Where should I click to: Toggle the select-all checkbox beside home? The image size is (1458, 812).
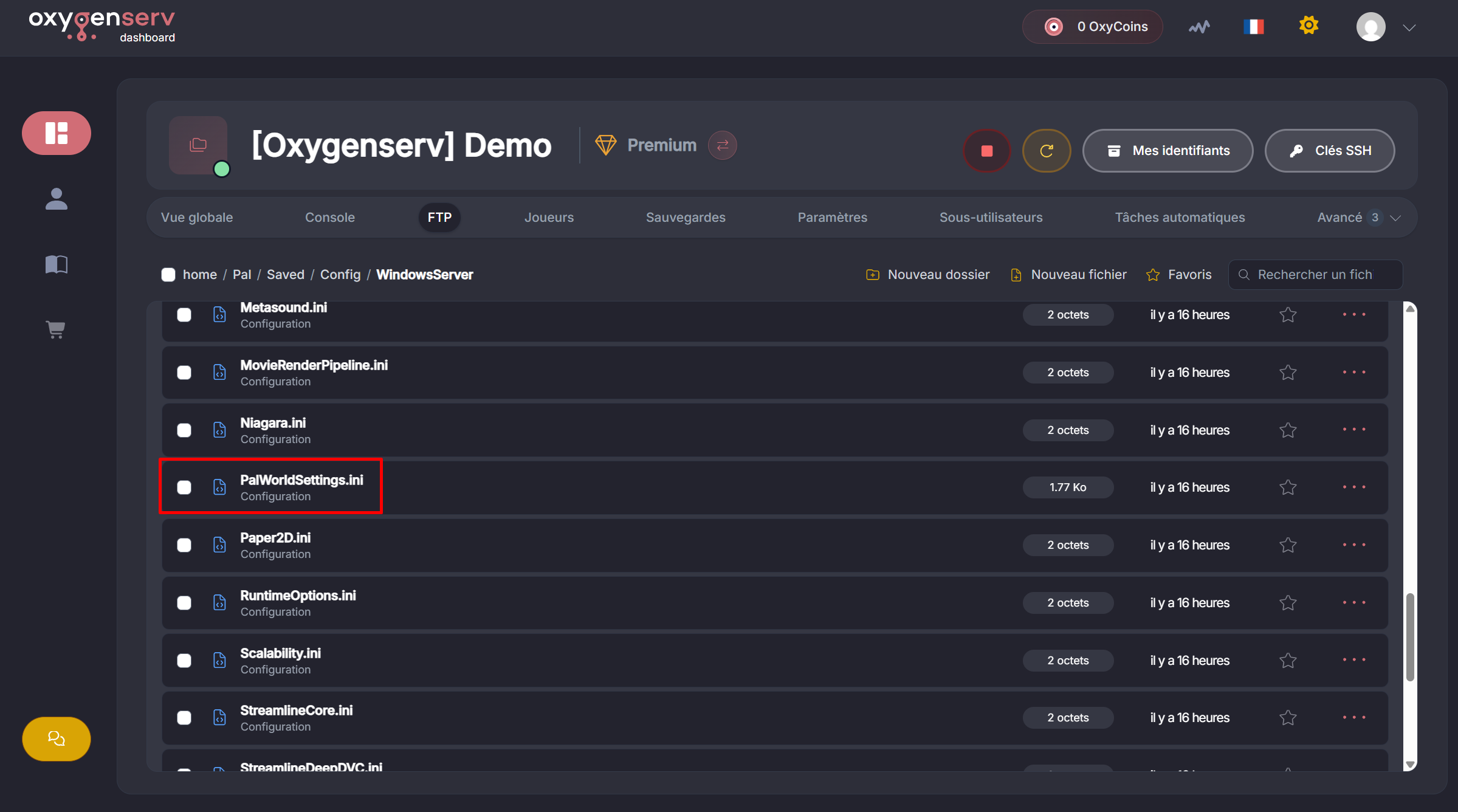tap(168, 275)
